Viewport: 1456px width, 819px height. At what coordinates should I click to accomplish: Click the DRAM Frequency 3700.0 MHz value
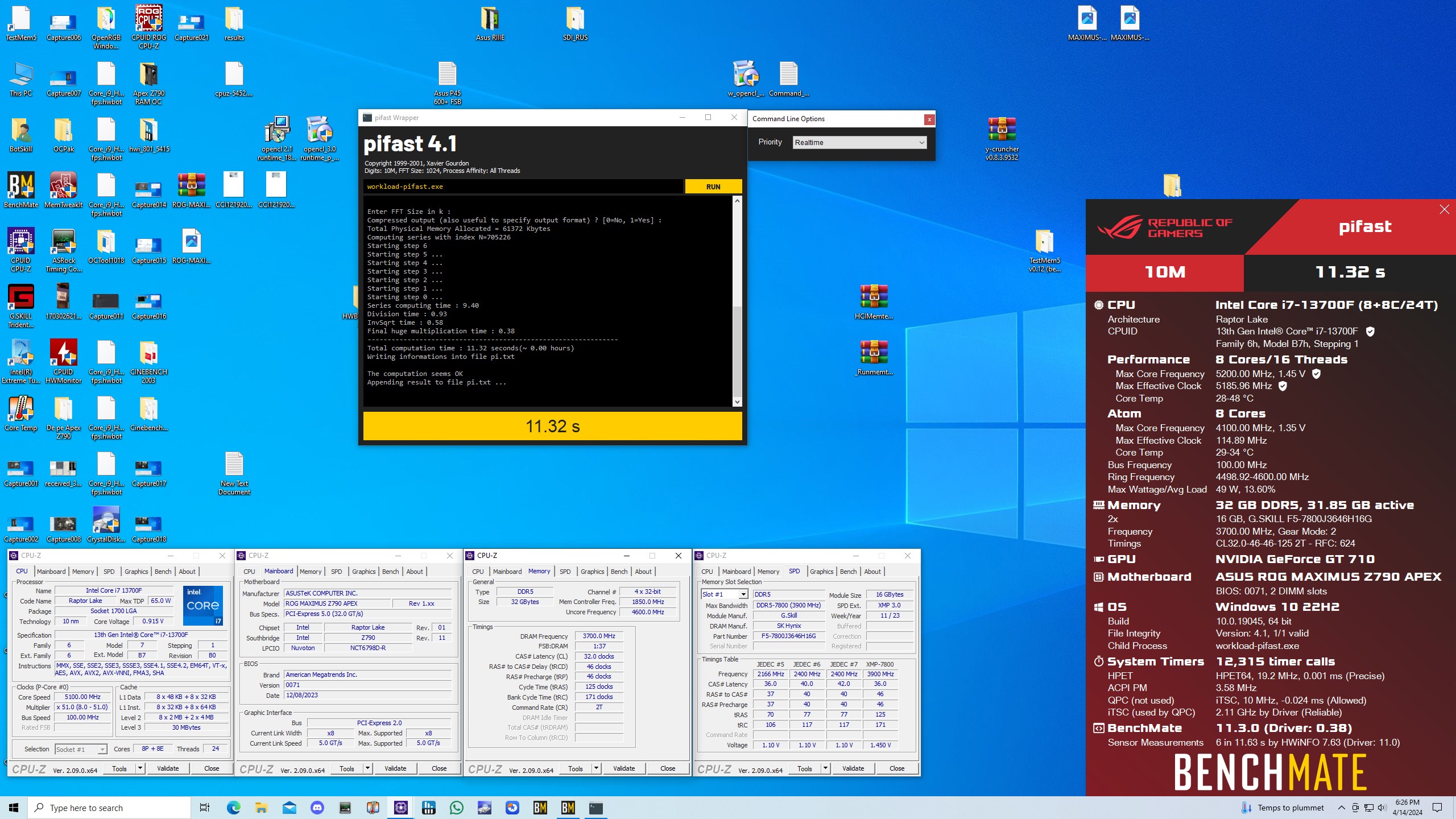coord(599,636)
